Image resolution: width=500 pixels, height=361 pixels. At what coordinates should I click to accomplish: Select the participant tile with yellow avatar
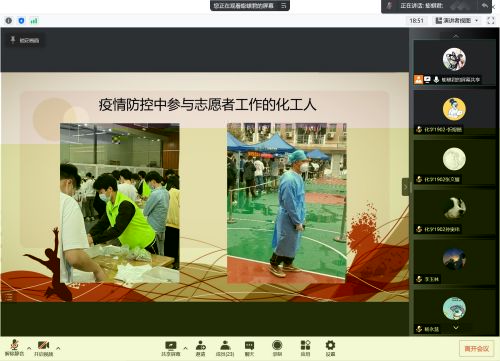(454, 112)
